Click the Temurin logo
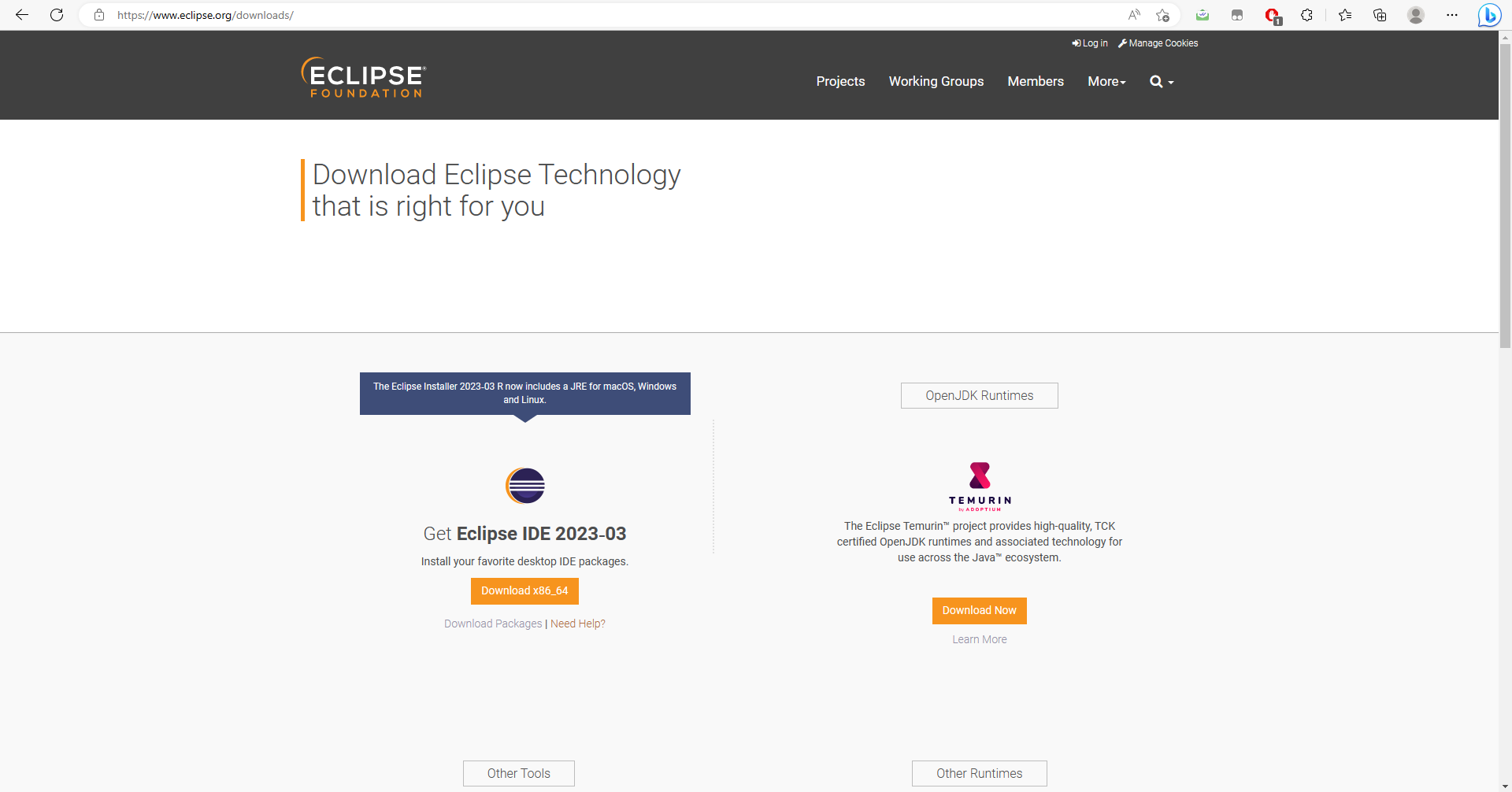This screenshot has width=1512, height=792. pos(980,487)
